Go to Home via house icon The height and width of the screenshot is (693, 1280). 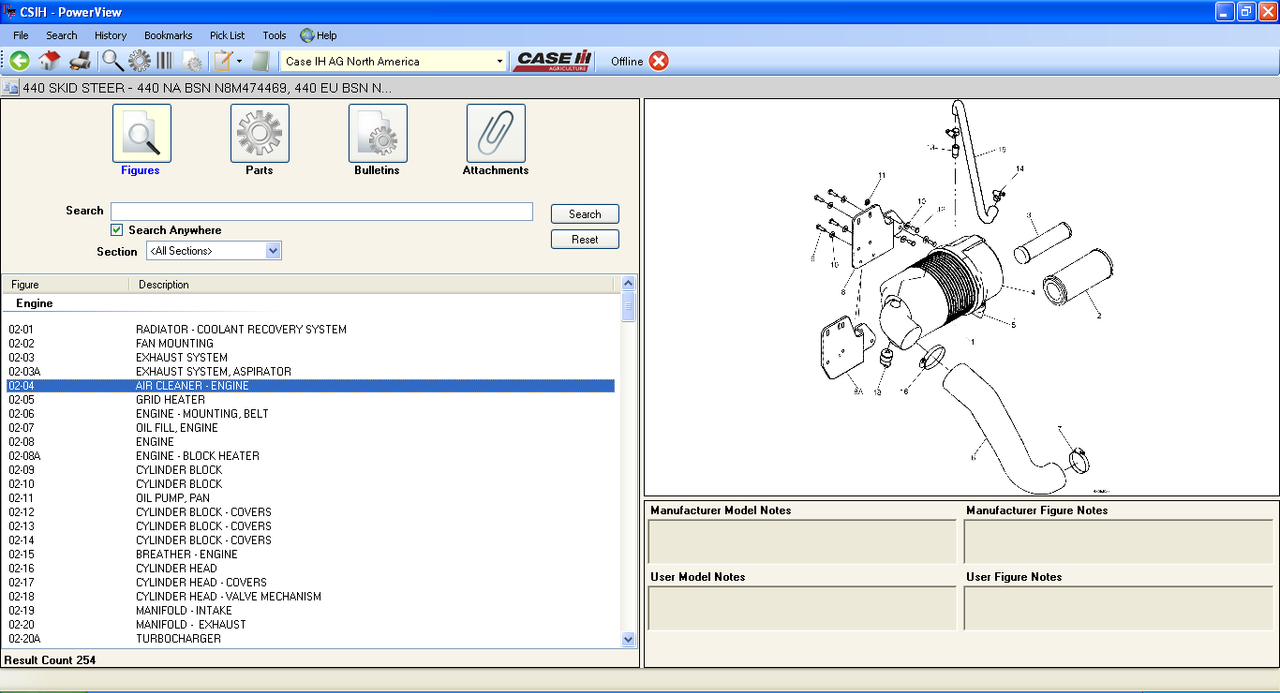49,61
